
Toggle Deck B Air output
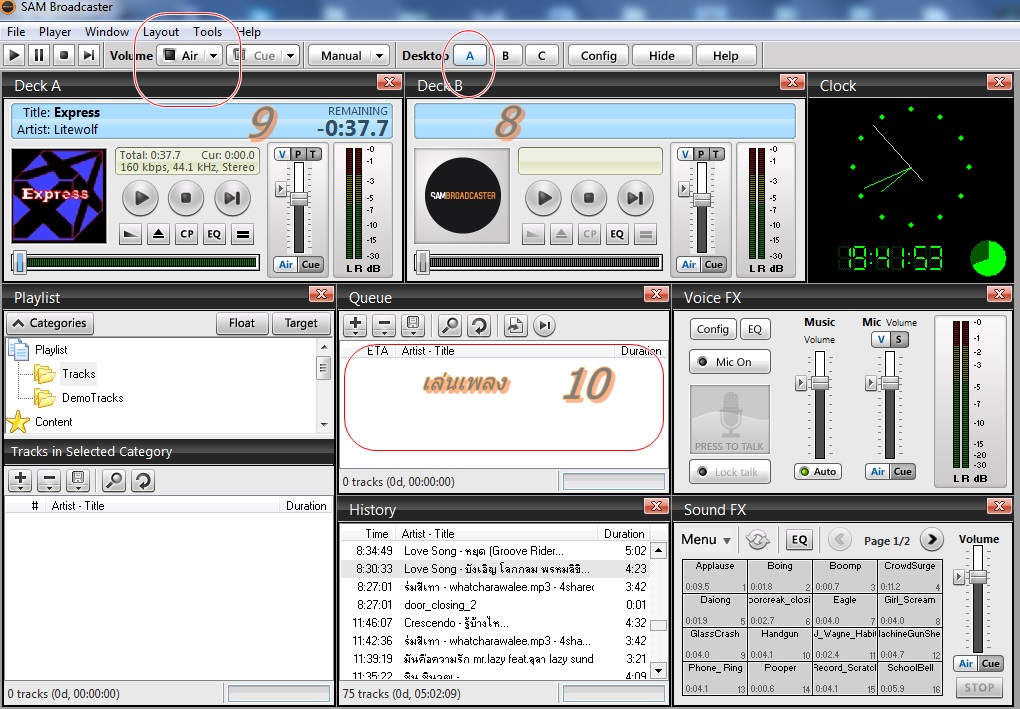pyautogui.click(x=689, y=264)
